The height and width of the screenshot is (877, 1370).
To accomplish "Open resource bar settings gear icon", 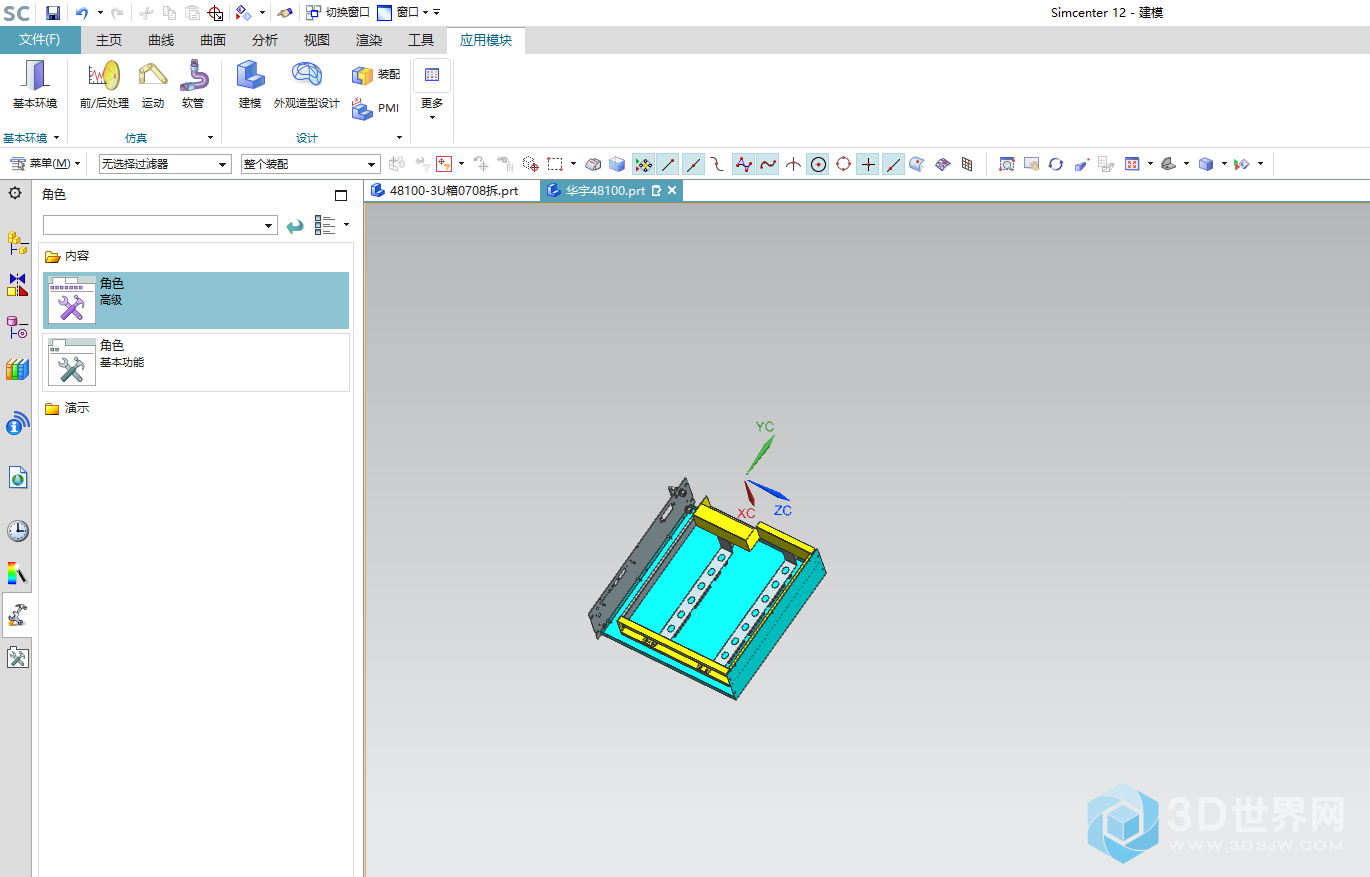I will click(15, 193).
